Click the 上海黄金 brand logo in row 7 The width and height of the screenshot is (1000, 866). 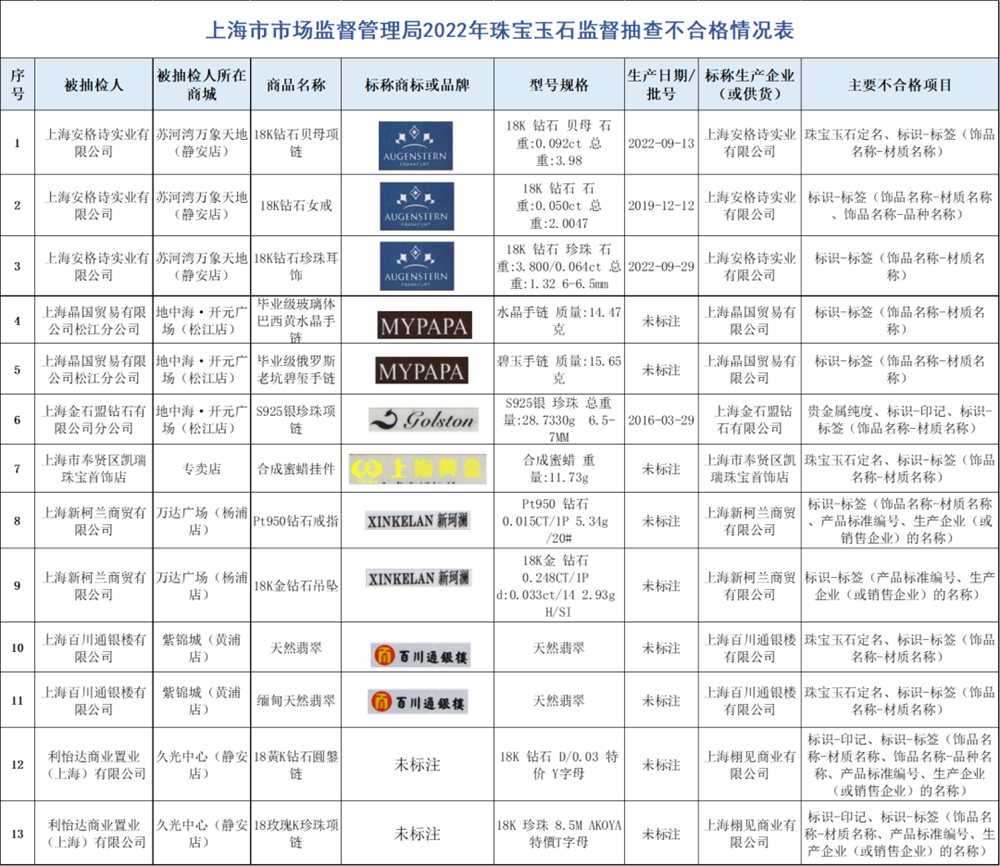coord(418,469)
